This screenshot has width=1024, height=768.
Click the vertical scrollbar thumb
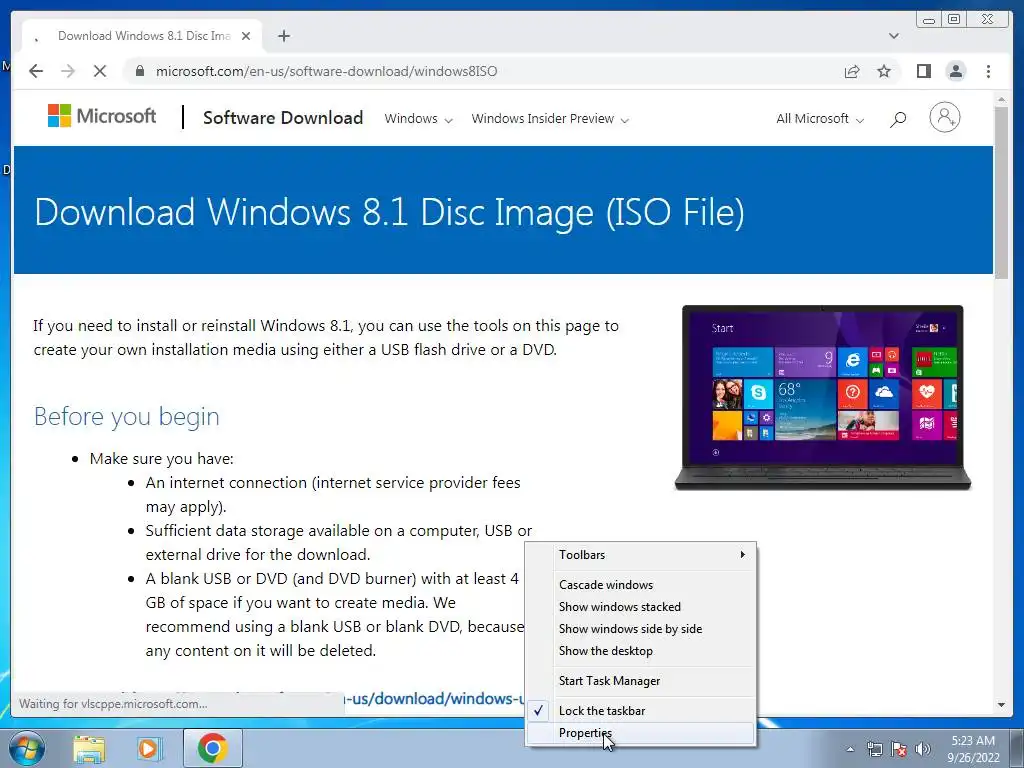[x=1001, y=193]
